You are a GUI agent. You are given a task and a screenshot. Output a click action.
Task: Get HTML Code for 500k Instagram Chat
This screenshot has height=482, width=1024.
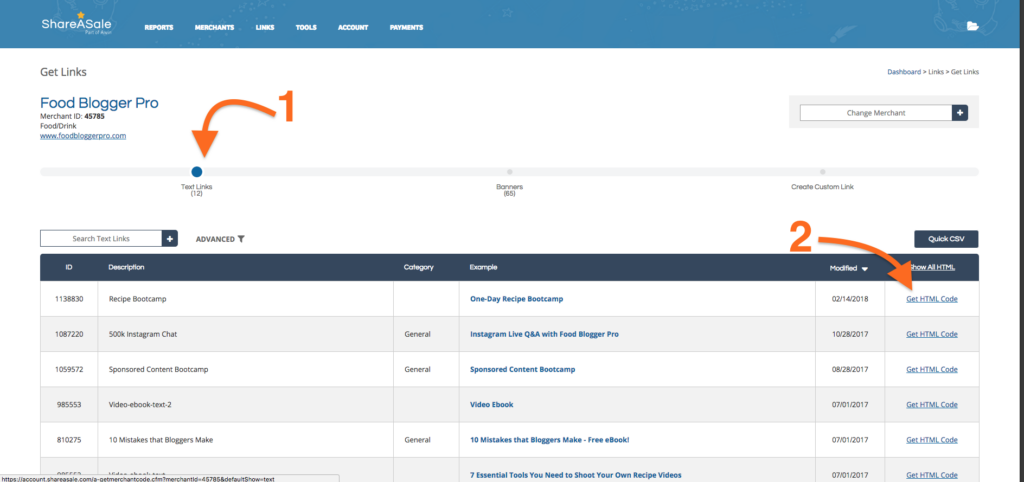932,334
